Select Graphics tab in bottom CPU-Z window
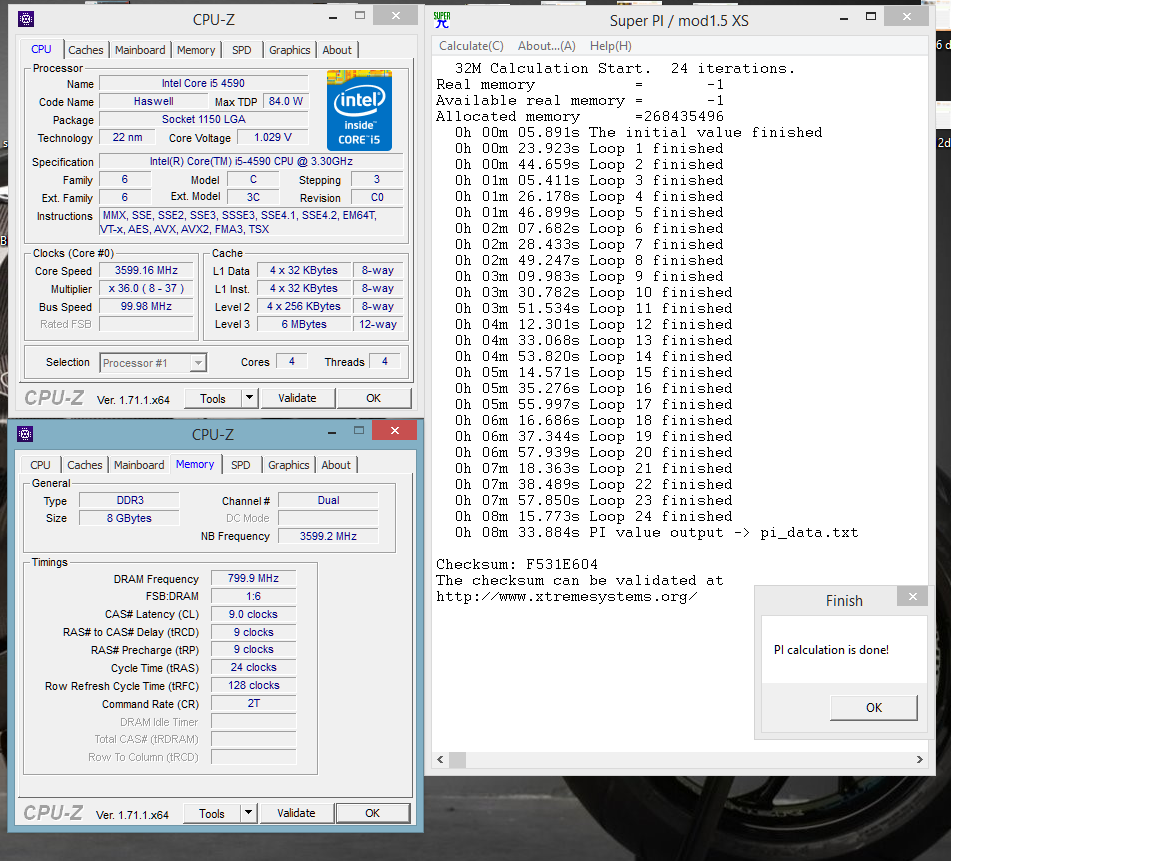The width and height of the screenshot is (1152, 861). coord(289,465)
